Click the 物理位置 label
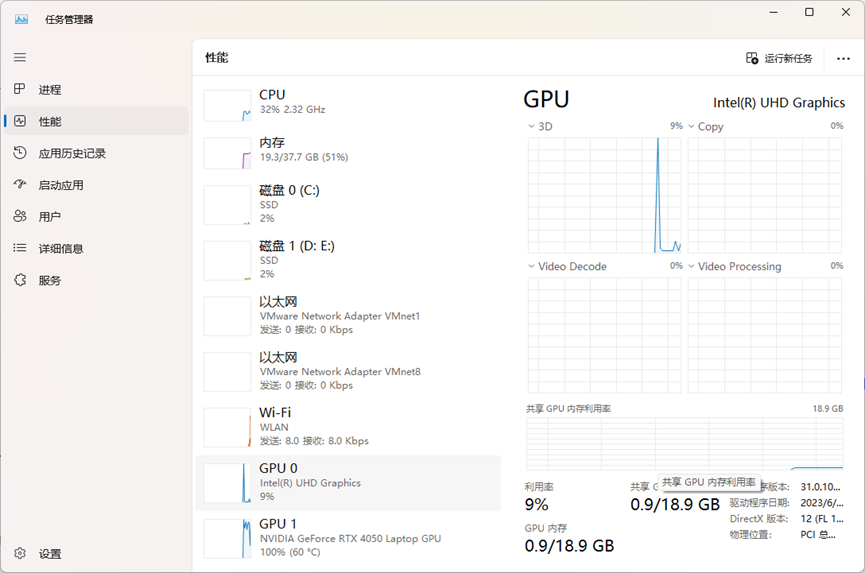The width and height of the screenshot is (865, 573). (x=751, y=534)
